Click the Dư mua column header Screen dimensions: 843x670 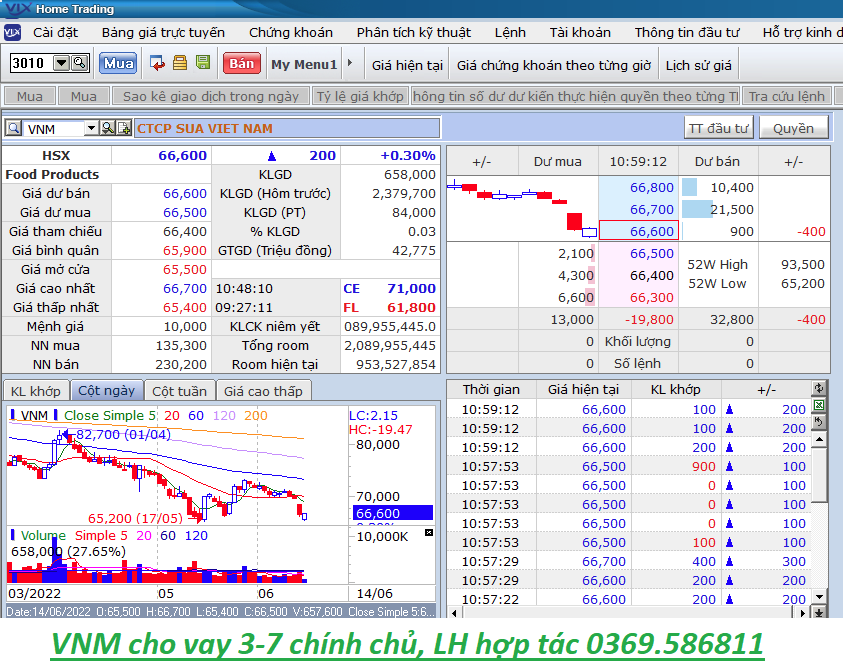(x=558, y=161)
